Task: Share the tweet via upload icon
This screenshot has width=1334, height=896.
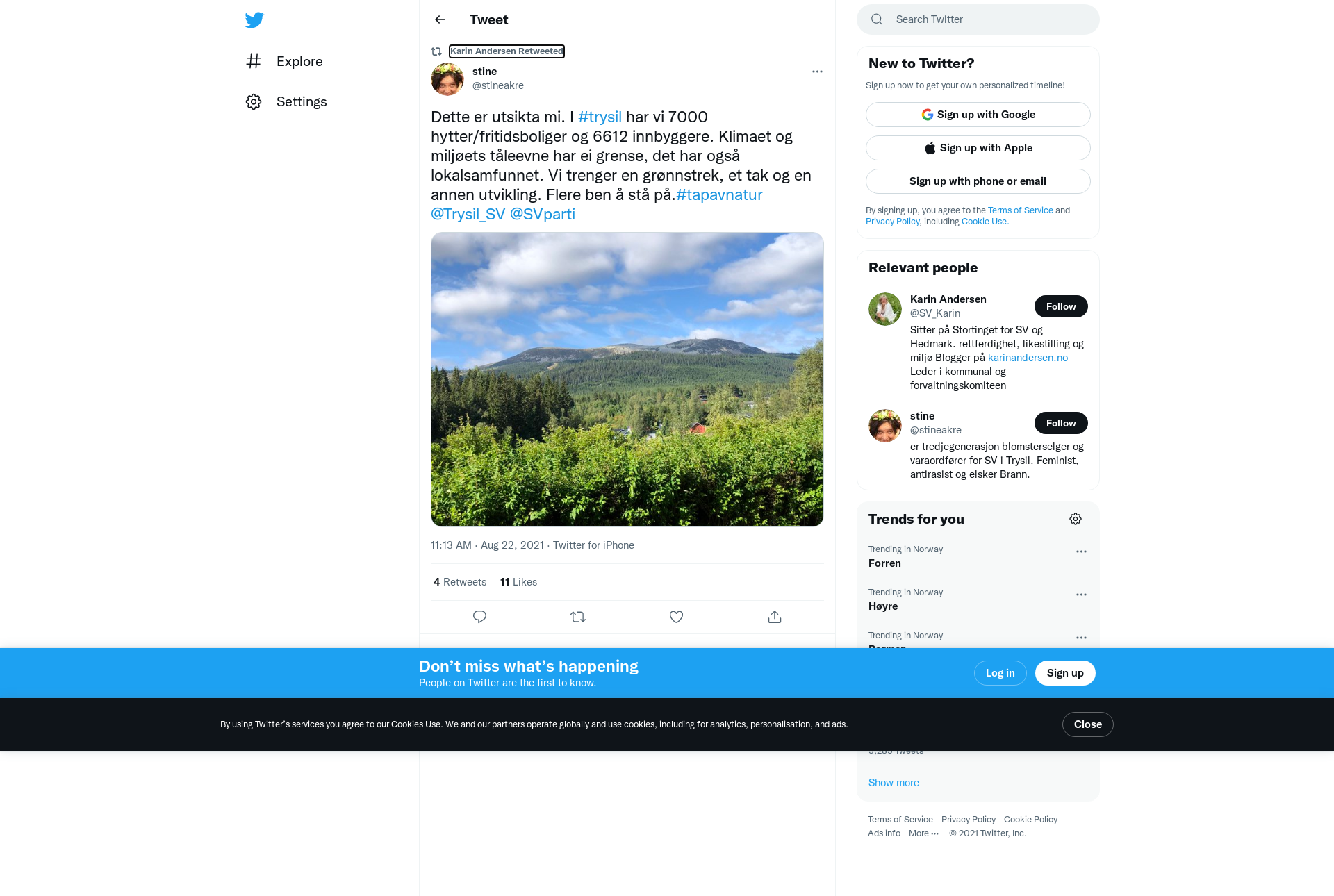Action: click(x=775, y=617)
